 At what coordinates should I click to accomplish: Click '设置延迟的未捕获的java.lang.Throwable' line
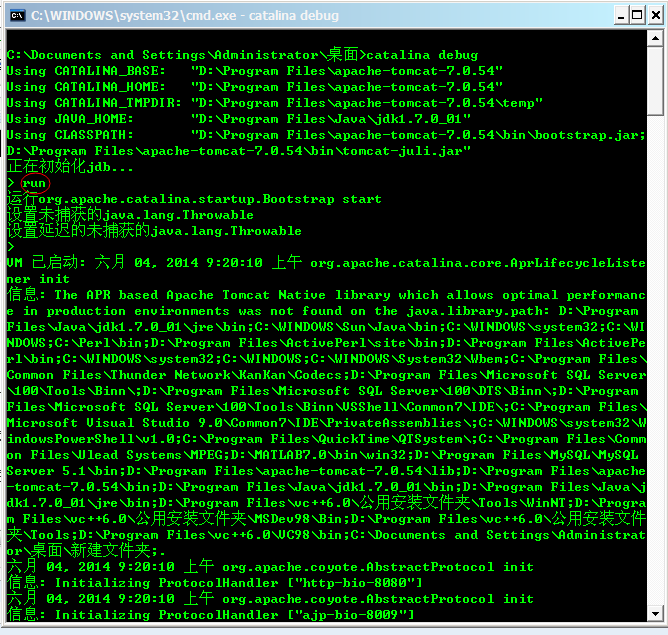154,231
